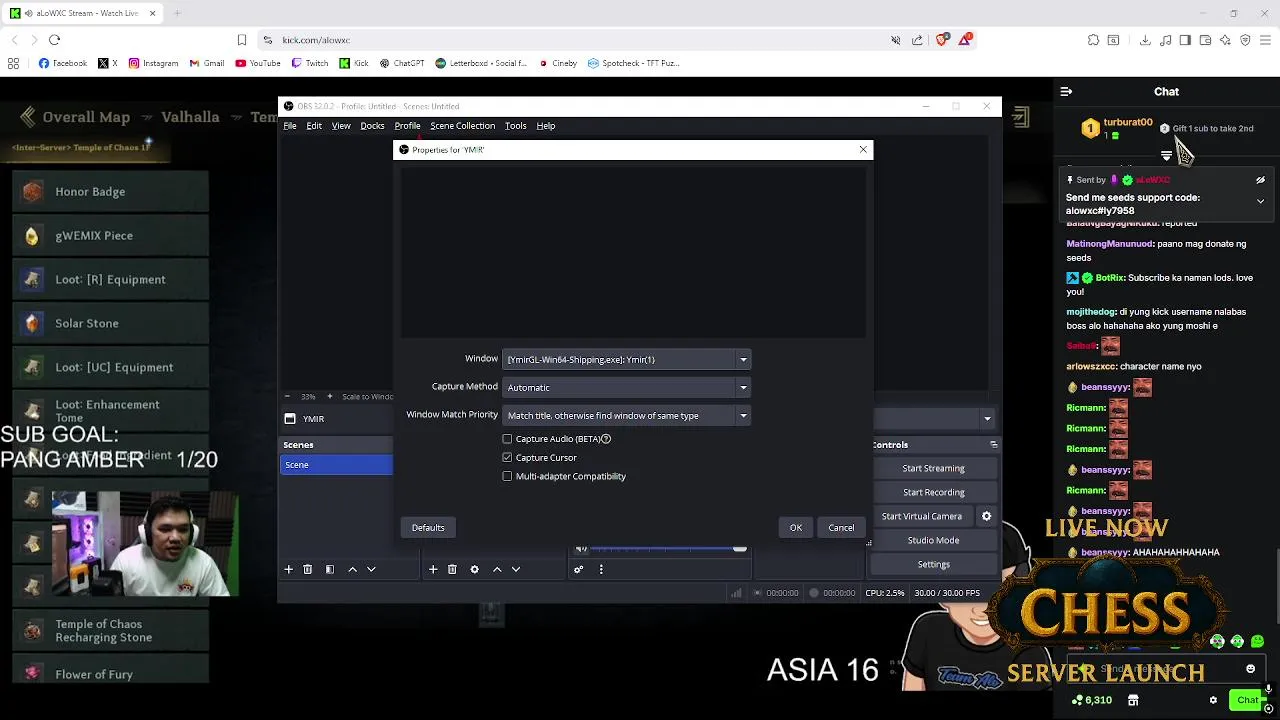Open OBS File menu
The height and width of the screenshot is (720, 1280).
point(290,126)
